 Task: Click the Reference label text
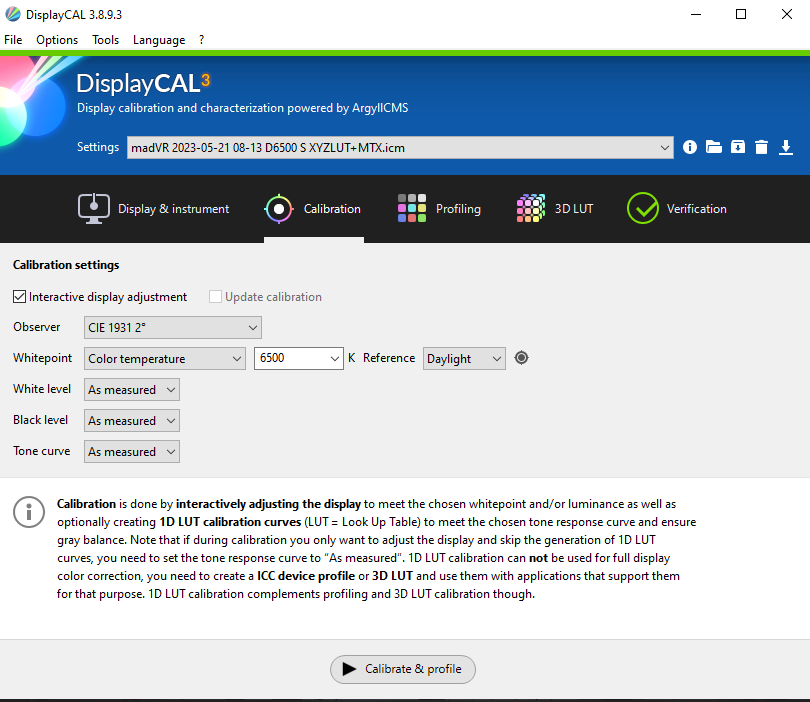389,358
